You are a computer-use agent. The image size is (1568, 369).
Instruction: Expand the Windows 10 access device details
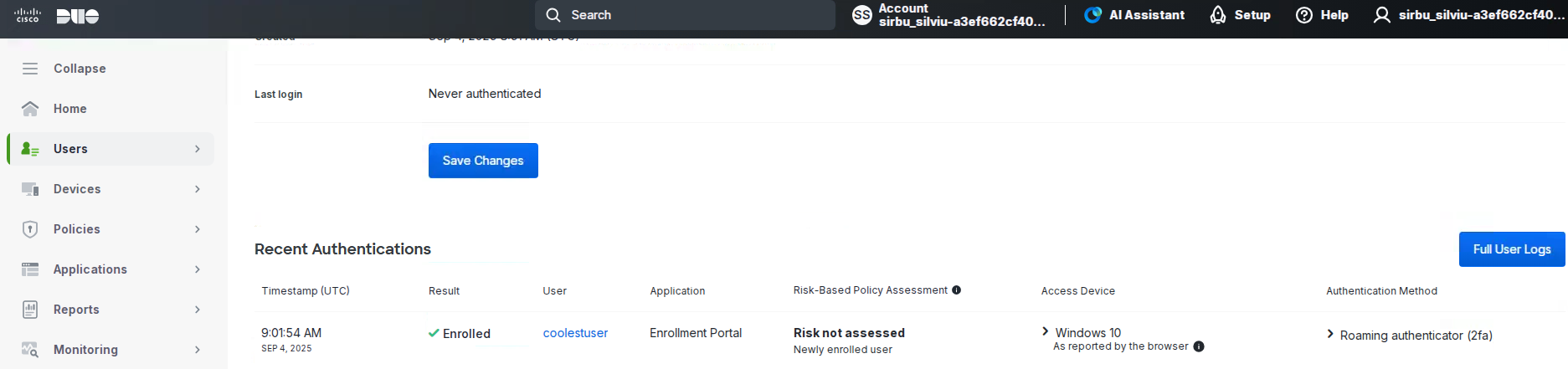(x=1046, y=331)
